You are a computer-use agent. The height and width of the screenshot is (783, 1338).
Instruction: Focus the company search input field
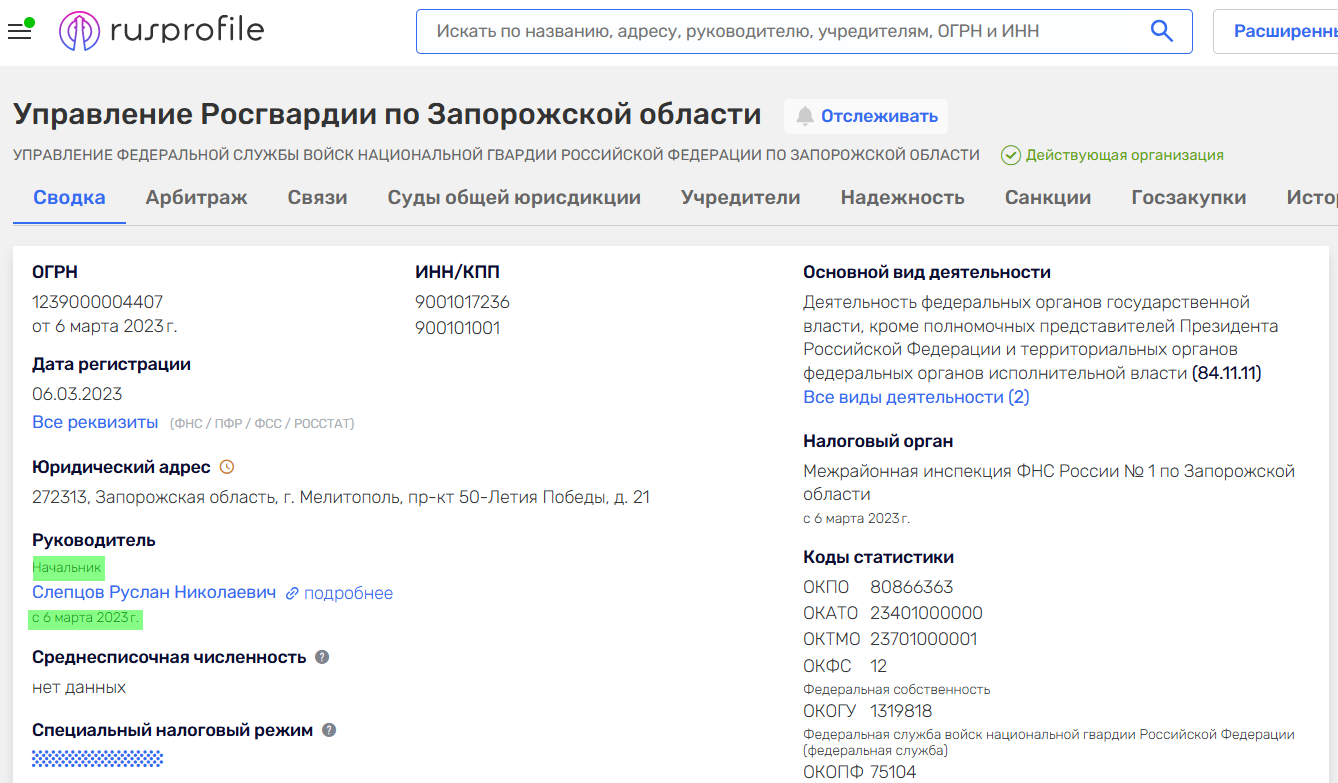click(x=780, y=31)
